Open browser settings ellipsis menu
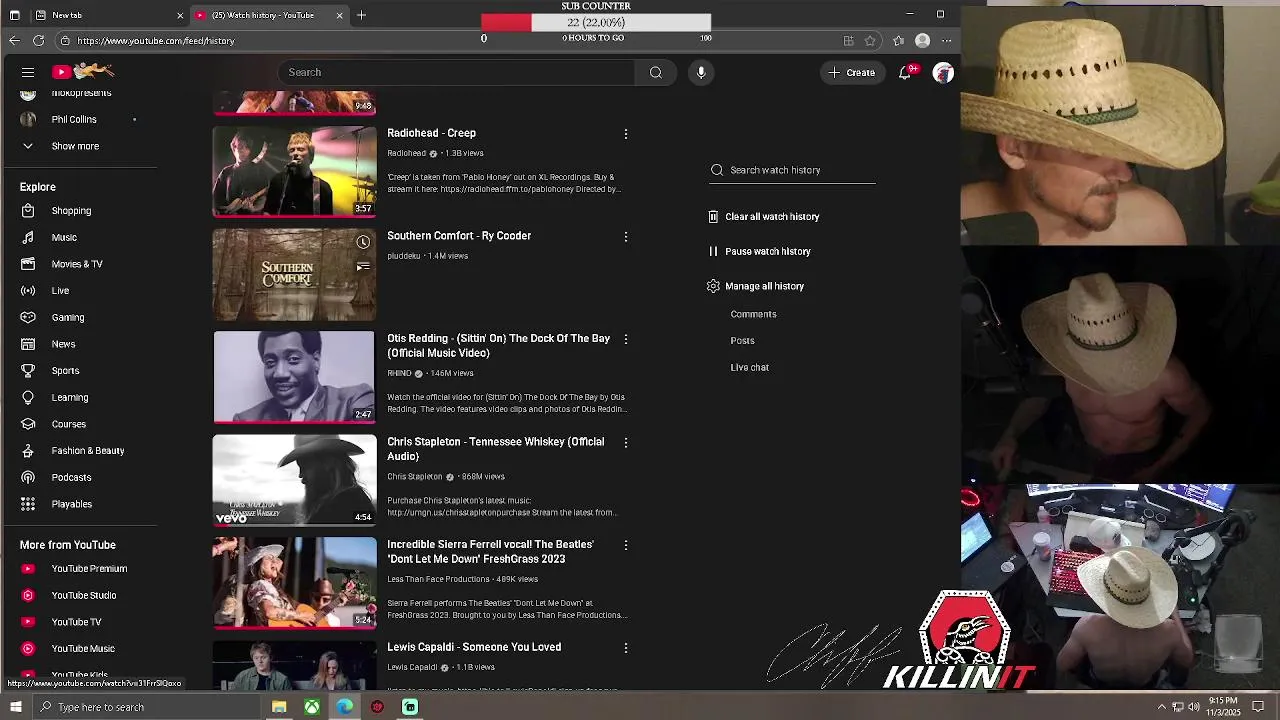1280x720 pixels. pos(946,41)
